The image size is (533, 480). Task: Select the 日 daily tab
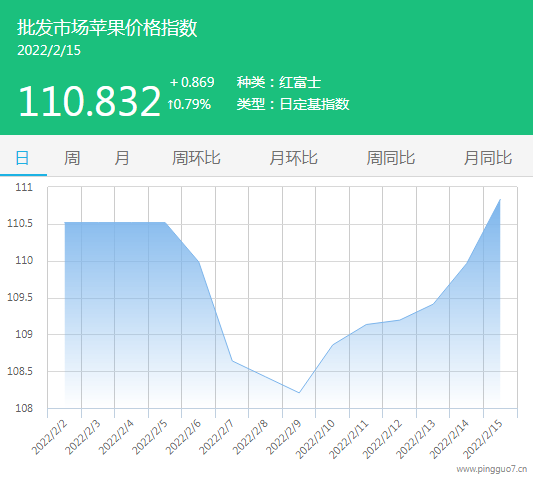pos(22,158)
